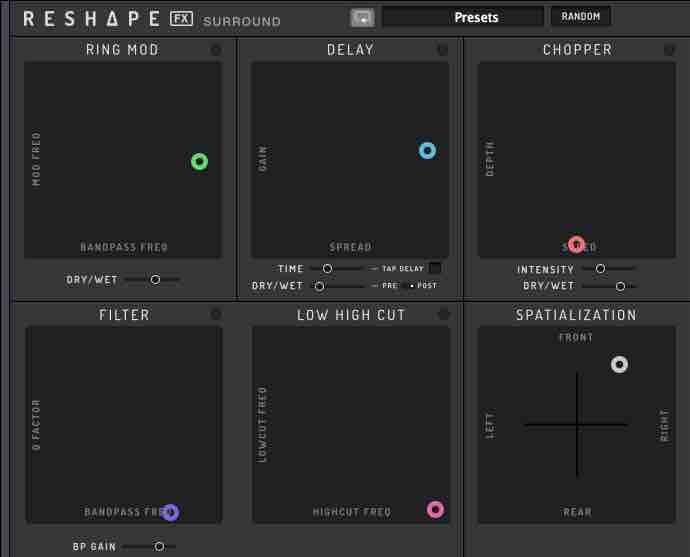Image resolution: width=690 pixels, height=557 pixels.
Task: Click the LEFT label in Spatialization
Action: pos(490,425)
